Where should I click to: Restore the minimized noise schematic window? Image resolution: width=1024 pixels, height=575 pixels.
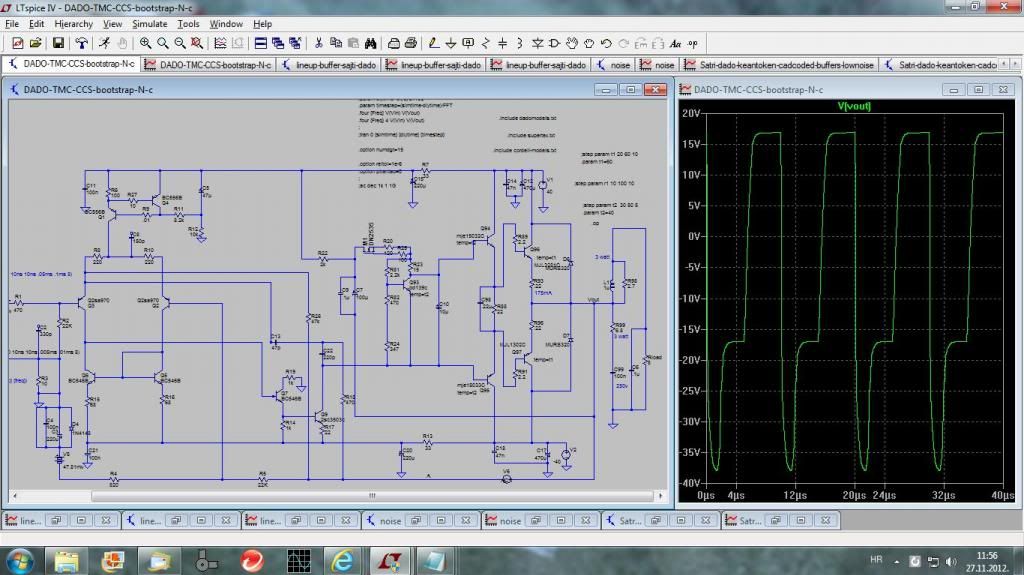tap(415, 521)
